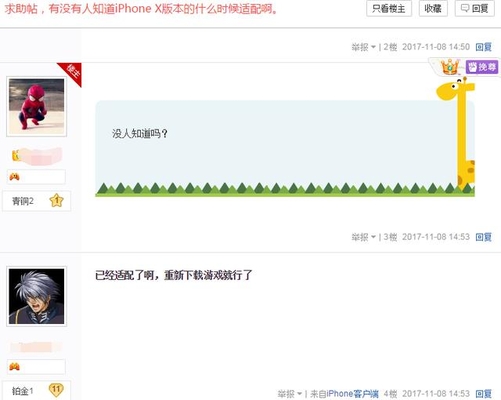Image resolution: width=501 pixels, height=400 pixels.
Task: Open the gray-haired character avatar profile
Action: click(x=37, y=296)
